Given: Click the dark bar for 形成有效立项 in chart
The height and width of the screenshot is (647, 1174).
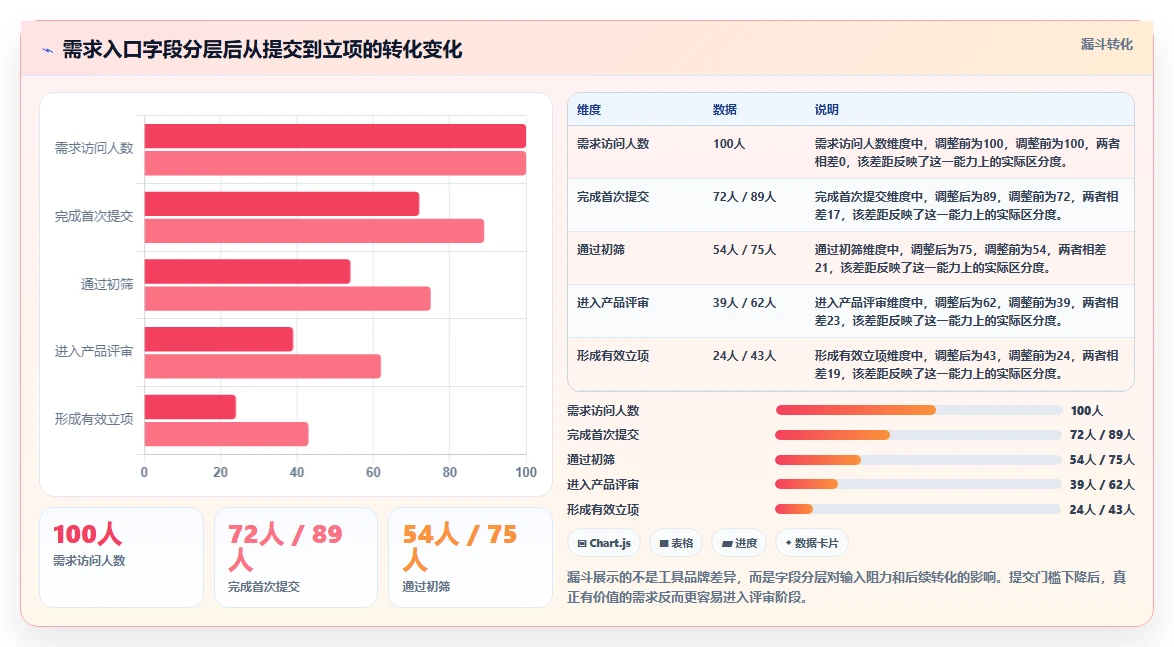Looking at the screenshot, I should click(x=190, y=407).
